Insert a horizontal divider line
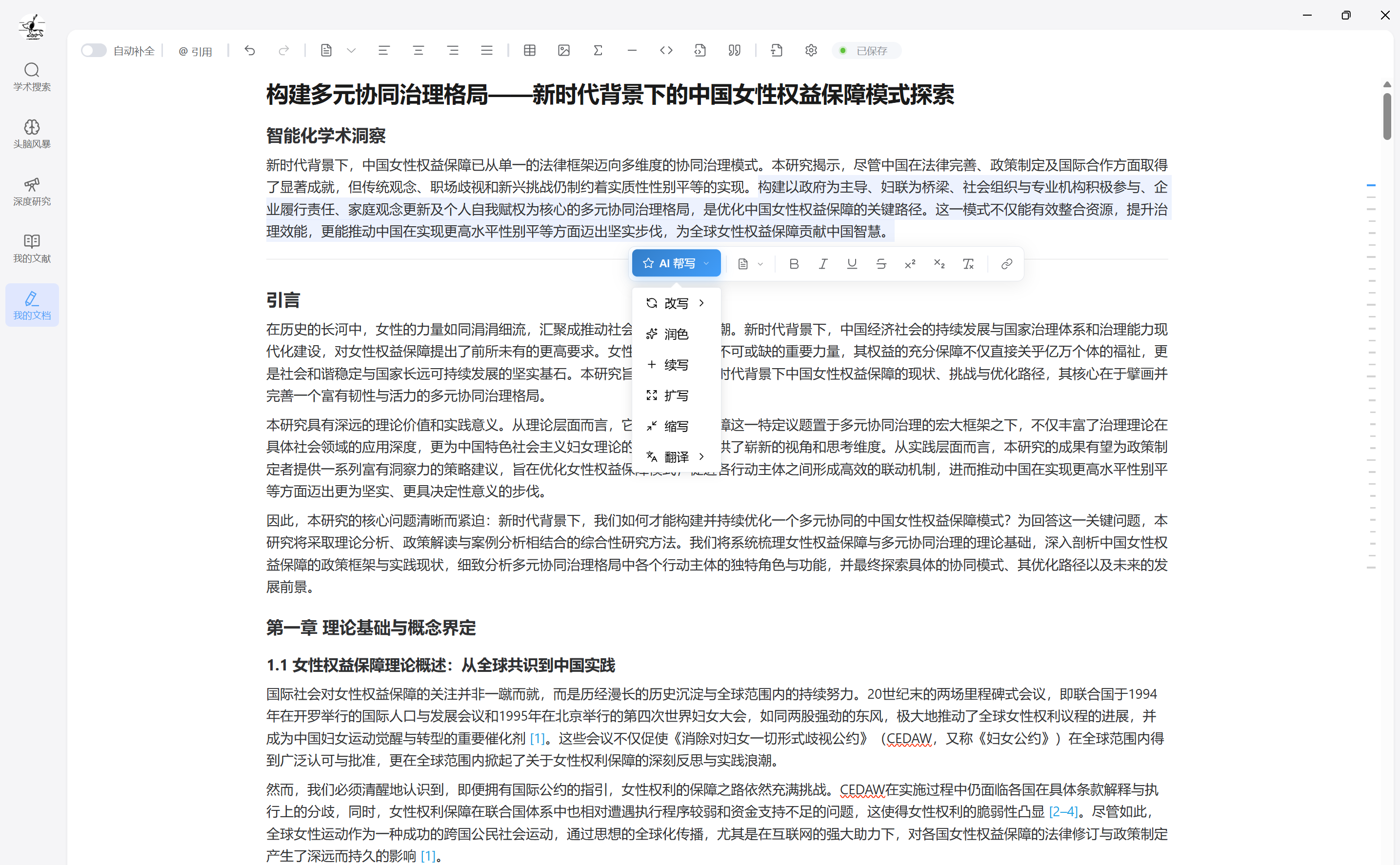The width and height of the screenshot is (1400, 865). pyautogui.click(x=632, y=50)
